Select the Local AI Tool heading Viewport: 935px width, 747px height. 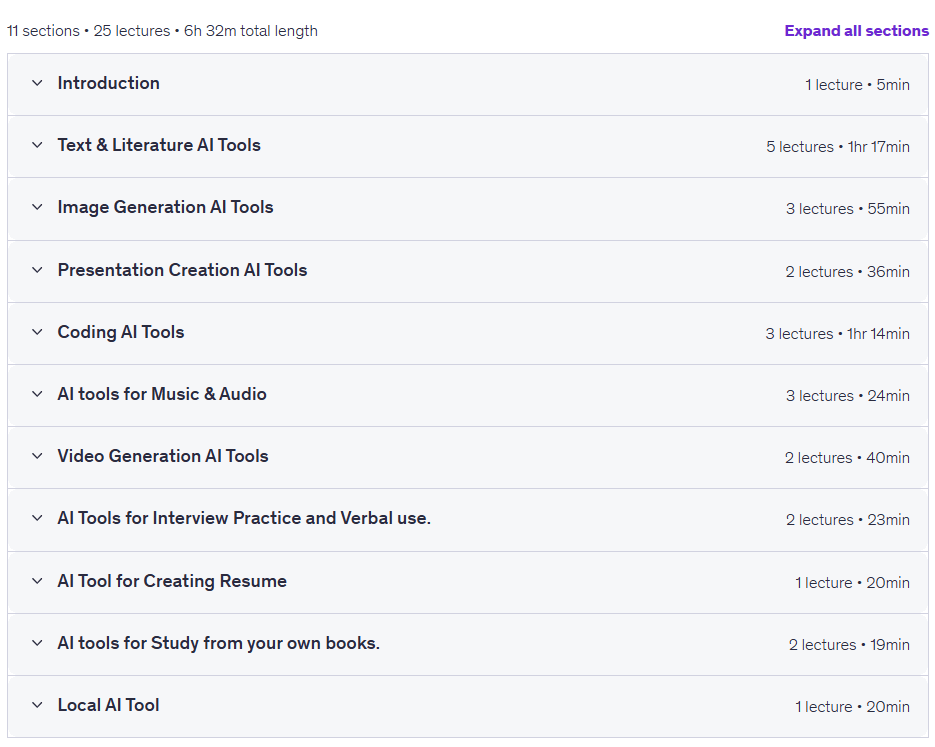pyautogui.click(x=109, y=705)
